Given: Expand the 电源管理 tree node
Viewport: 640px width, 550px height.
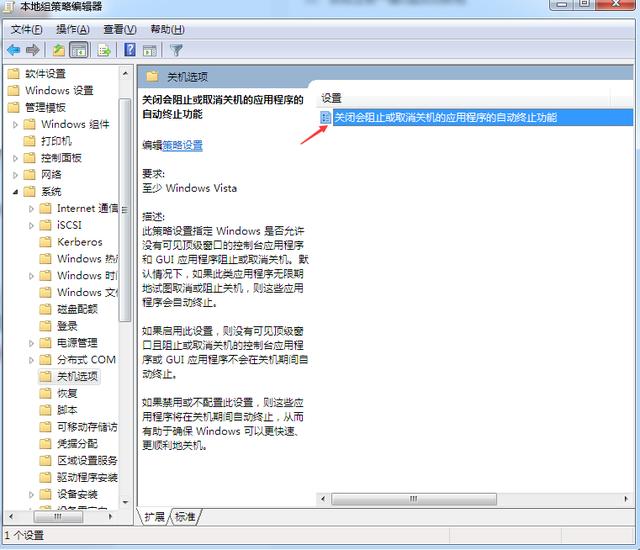Looking at the screenshot, I should (x=32, y=343).
